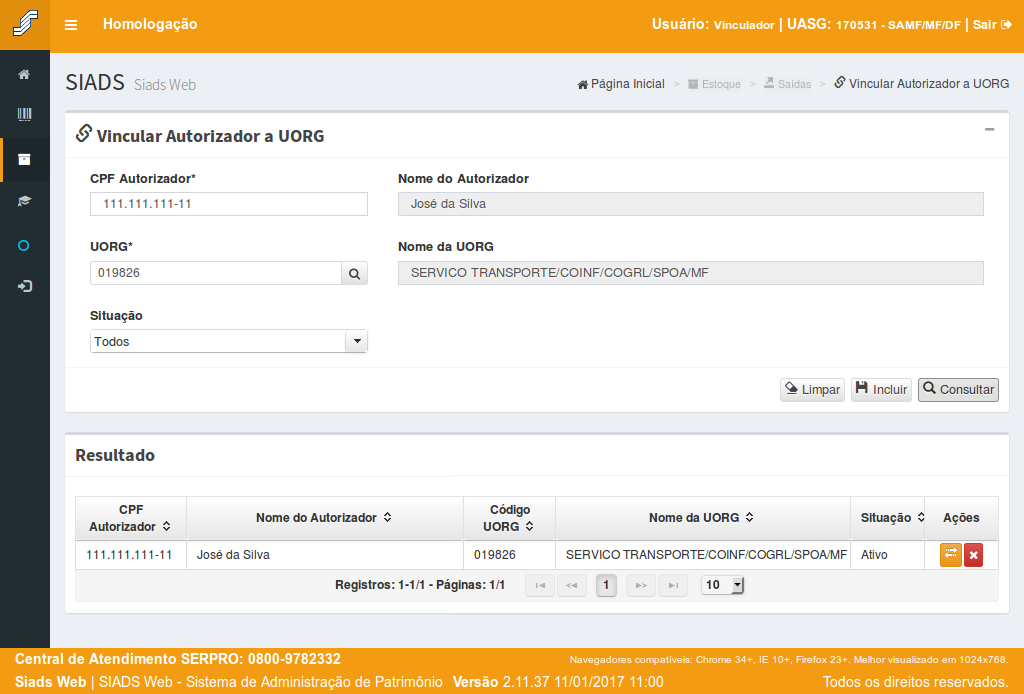Delete the José da Silva row

[x=973, y=555]
